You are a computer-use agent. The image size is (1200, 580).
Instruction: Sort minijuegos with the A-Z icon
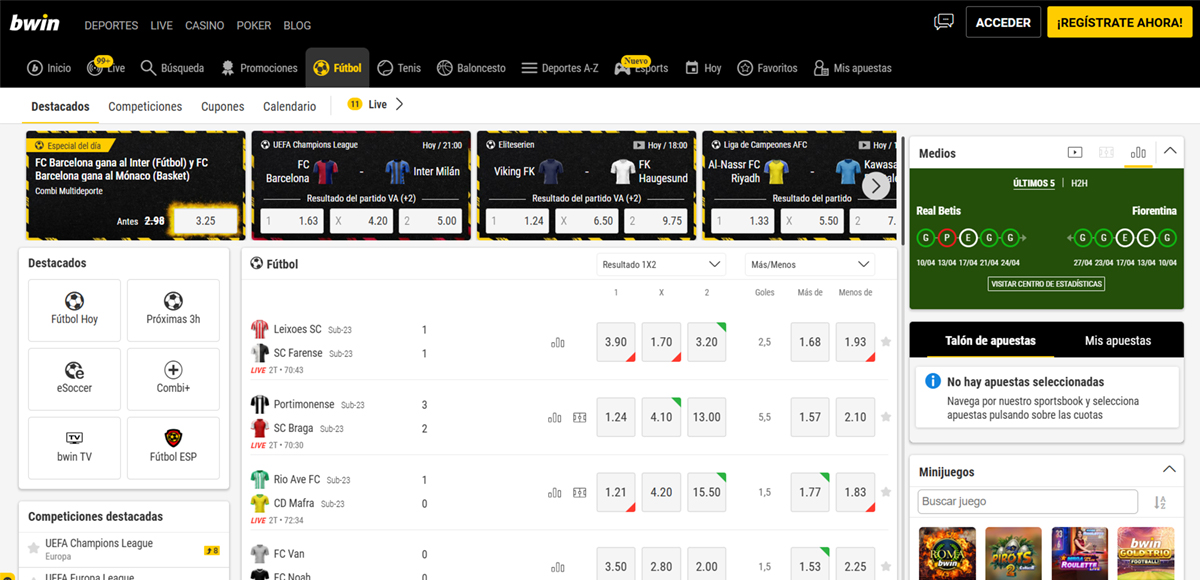tap(1160, 502)
